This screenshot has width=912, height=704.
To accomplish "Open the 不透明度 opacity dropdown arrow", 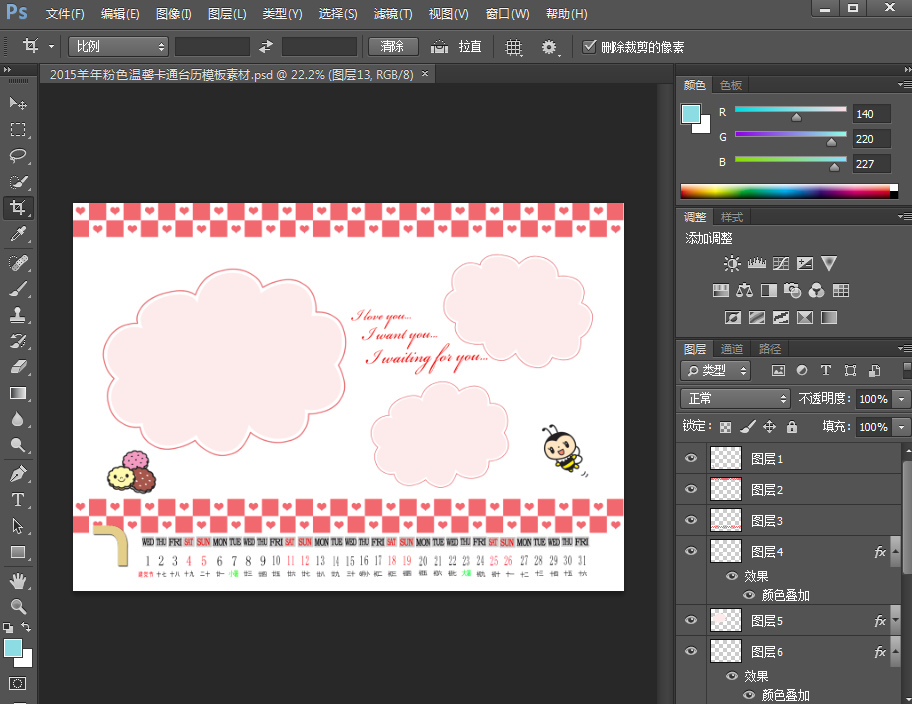I will (903, 399).
